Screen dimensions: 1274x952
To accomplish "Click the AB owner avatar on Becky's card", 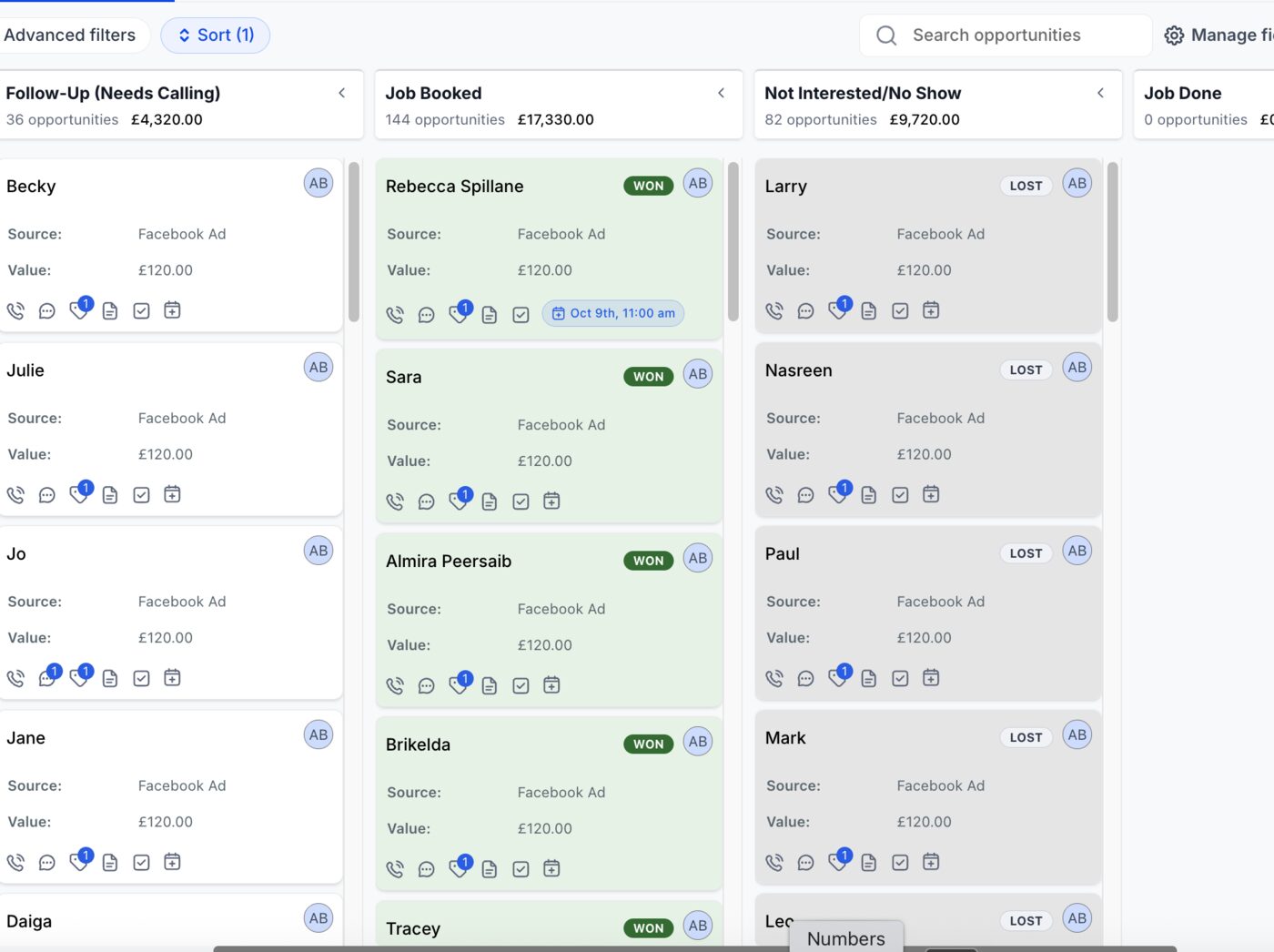I will point(318,183).
